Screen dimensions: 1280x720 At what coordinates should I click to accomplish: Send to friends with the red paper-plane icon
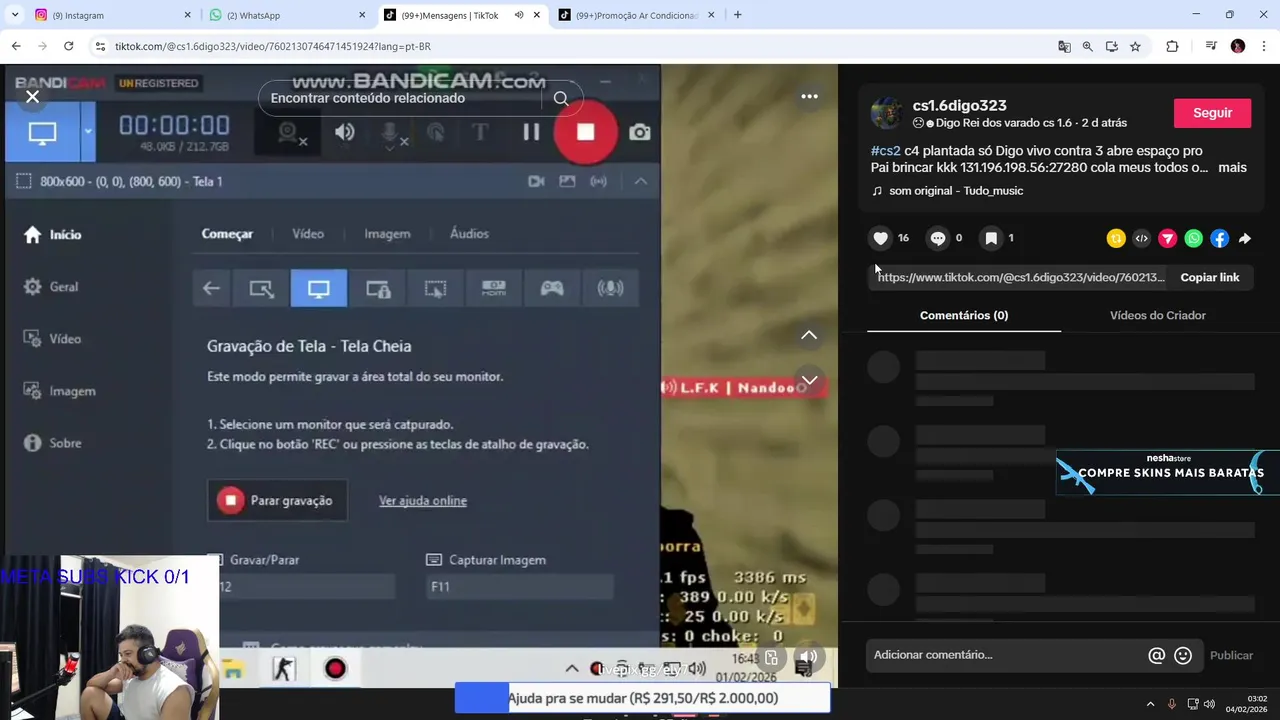click(x=1167, y=238)
